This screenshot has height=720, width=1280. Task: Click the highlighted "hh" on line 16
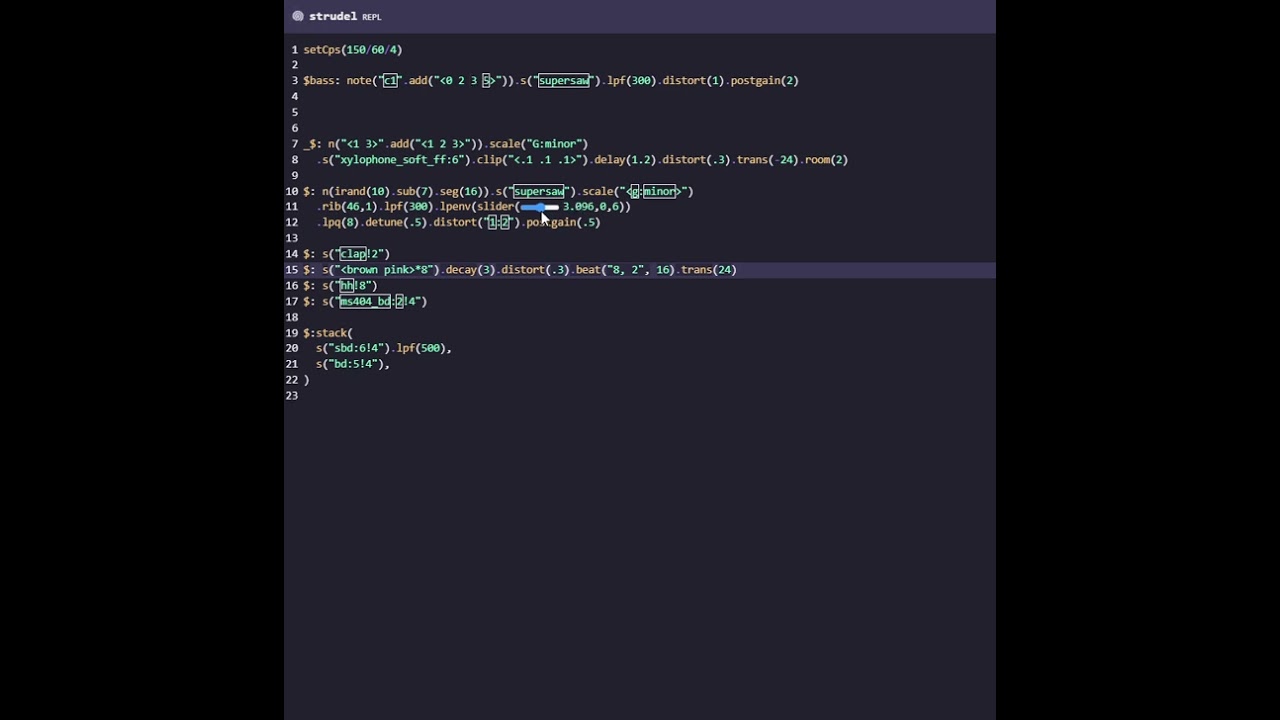(347, 286)
